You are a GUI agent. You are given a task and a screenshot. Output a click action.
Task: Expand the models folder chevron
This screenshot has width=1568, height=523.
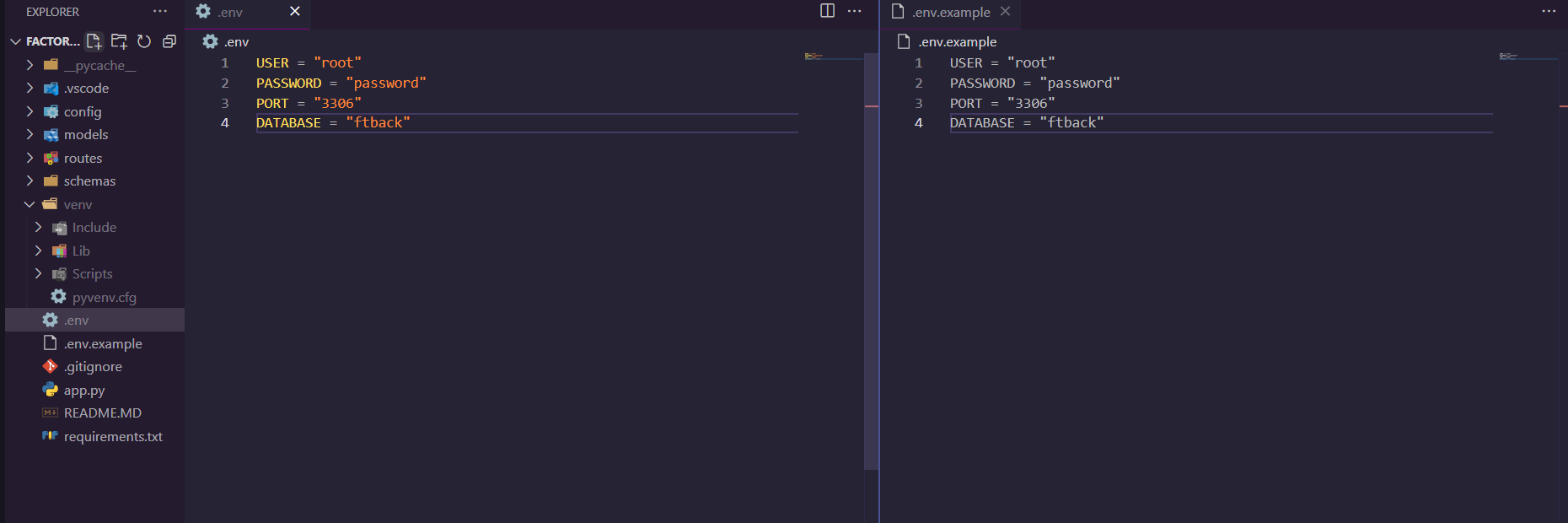30,134
